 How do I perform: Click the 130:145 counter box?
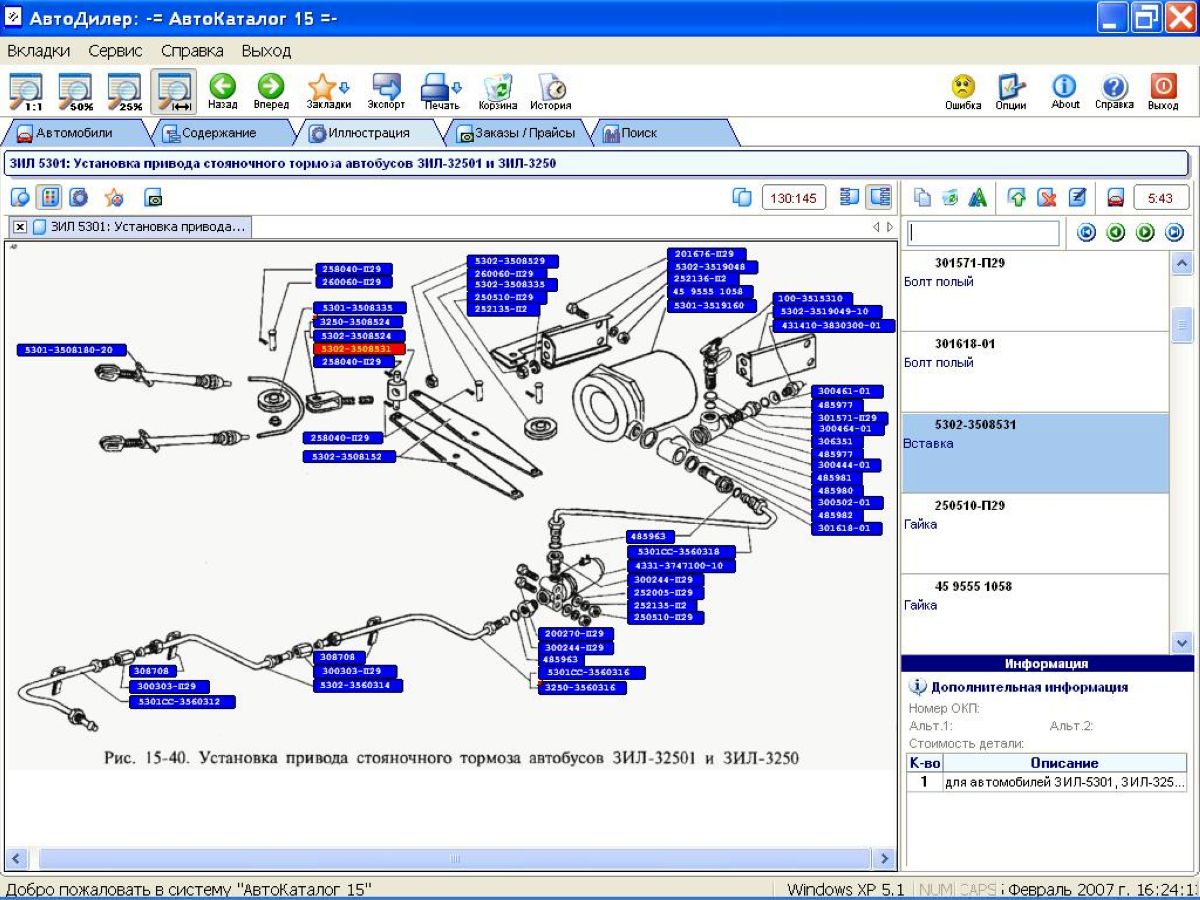794,198
